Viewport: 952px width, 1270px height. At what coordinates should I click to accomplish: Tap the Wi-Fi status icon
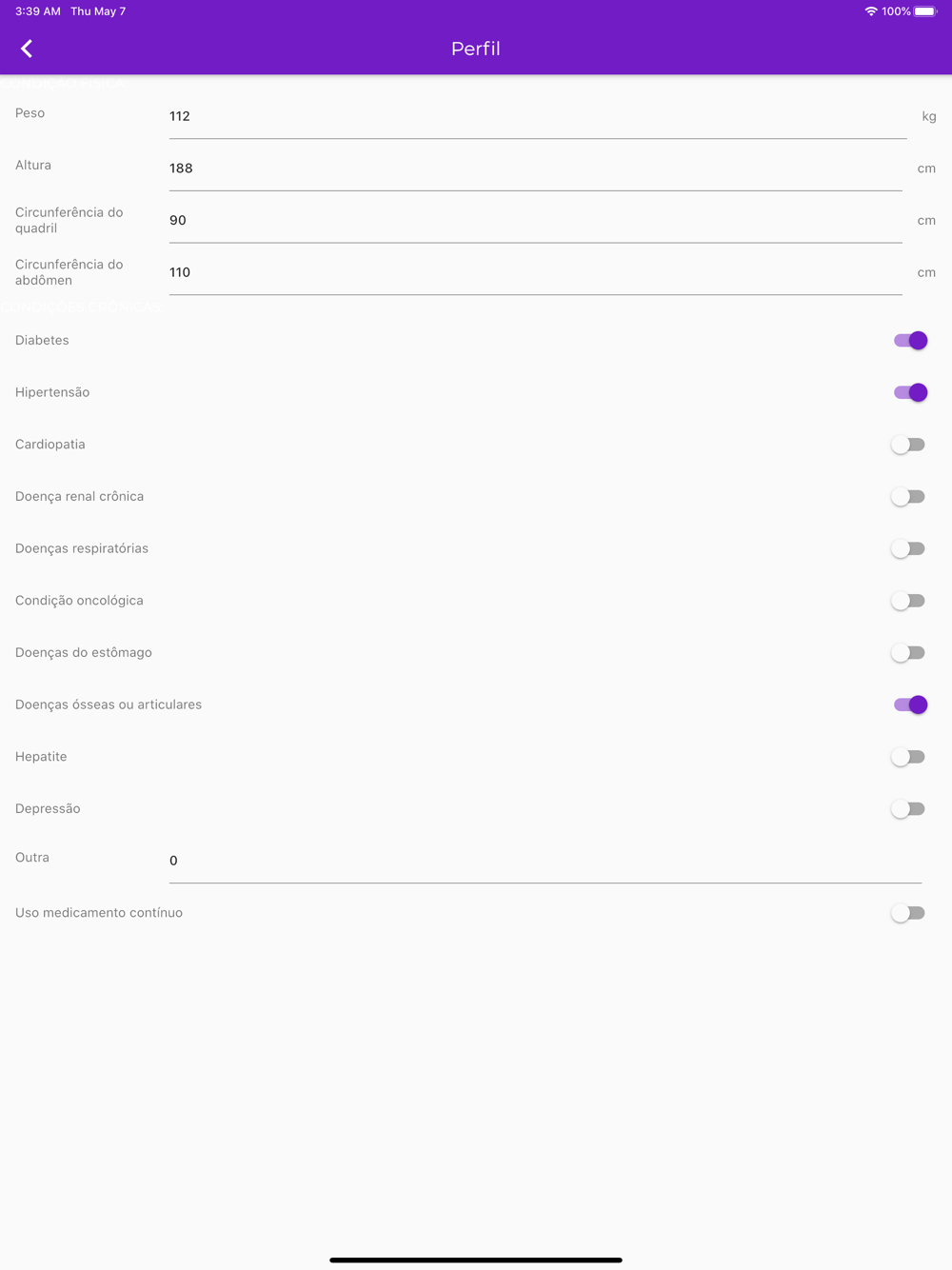[870, 11]
